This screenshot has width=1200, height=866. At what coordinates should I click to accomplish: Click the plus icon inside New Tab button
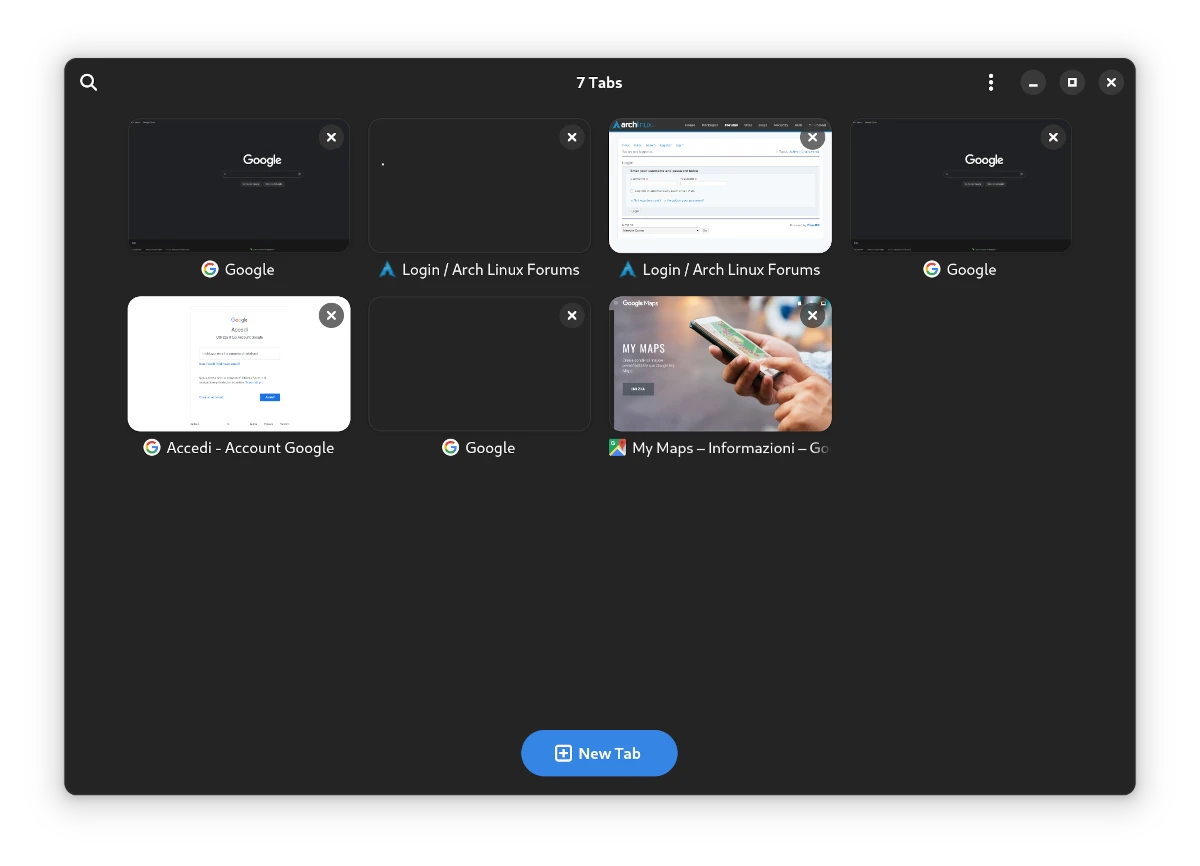pyautogui.click(x=562, y=753)
